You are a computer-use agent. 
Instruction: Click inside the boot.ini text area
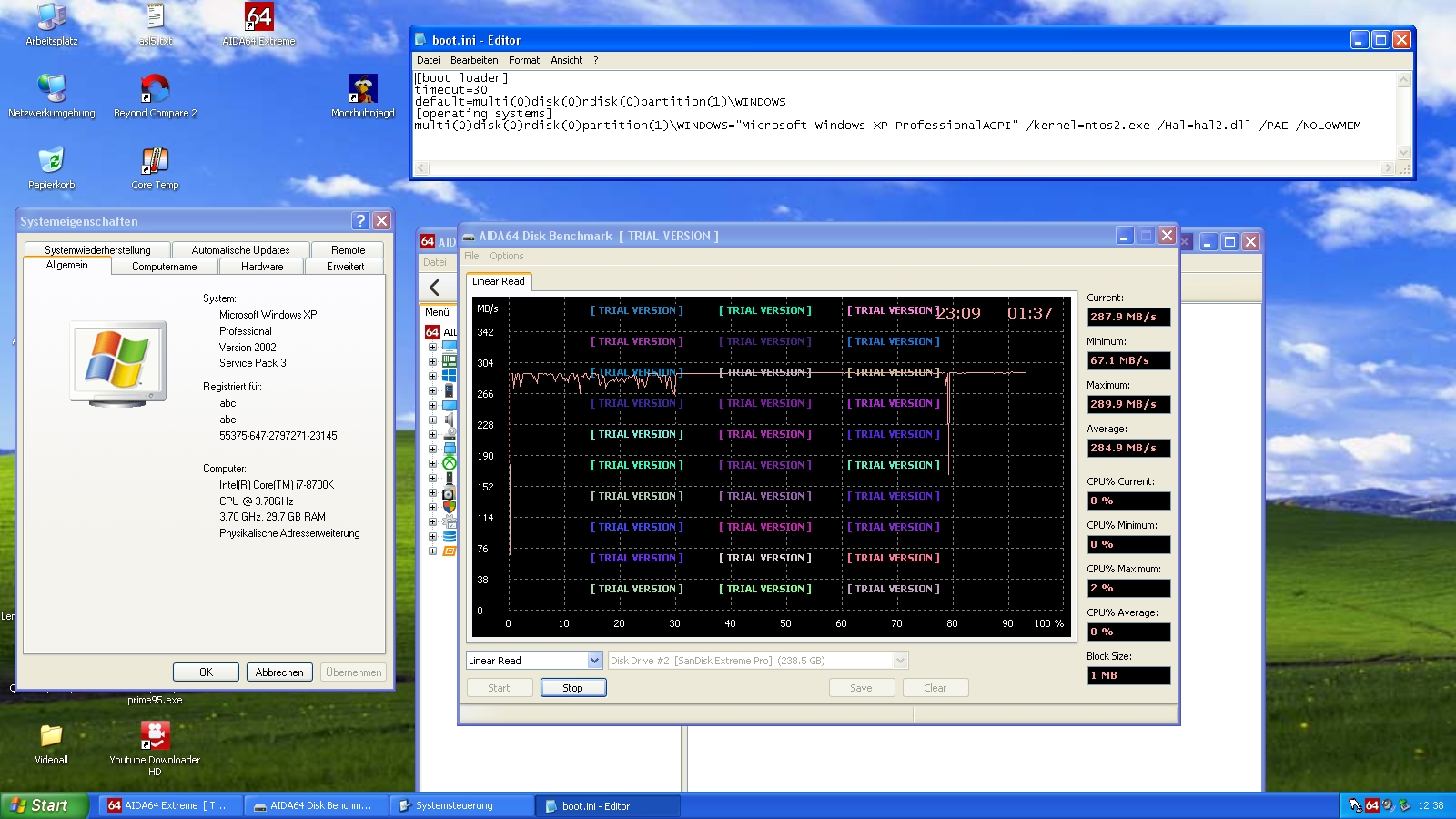coord(905,116)
